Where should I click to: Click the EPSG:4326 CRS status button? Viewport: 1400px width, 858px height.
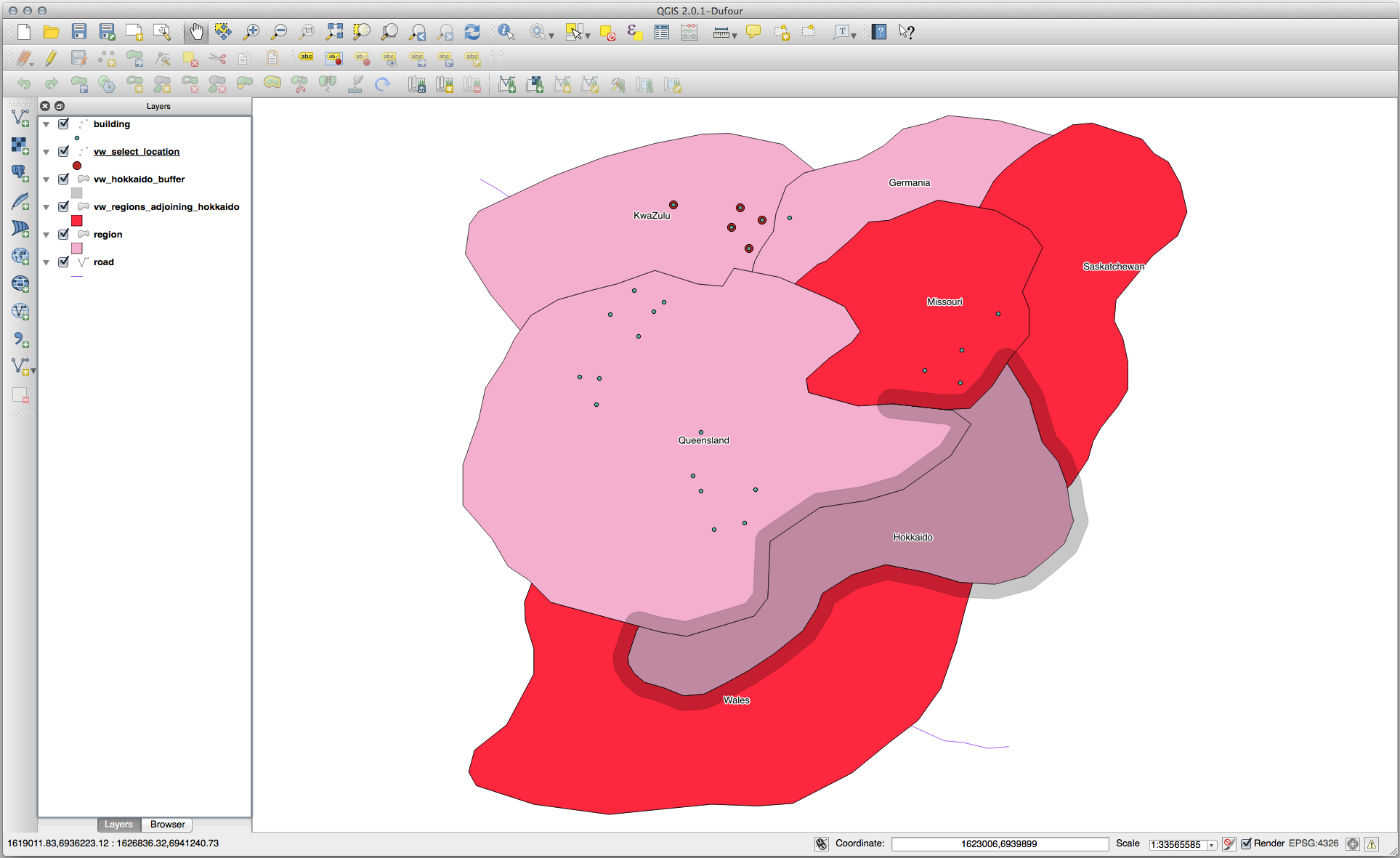(1314, 843)
